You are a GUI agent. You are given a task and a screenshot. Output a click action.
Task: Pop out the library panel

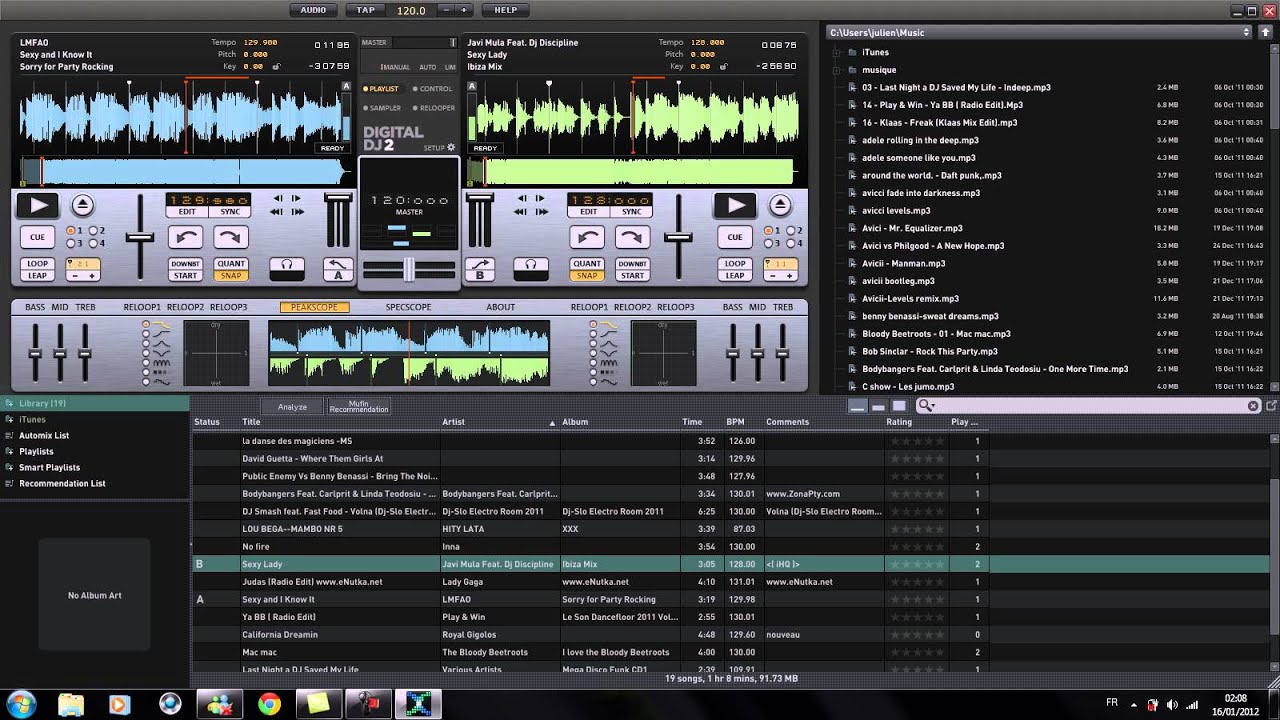coord(1271,406)
